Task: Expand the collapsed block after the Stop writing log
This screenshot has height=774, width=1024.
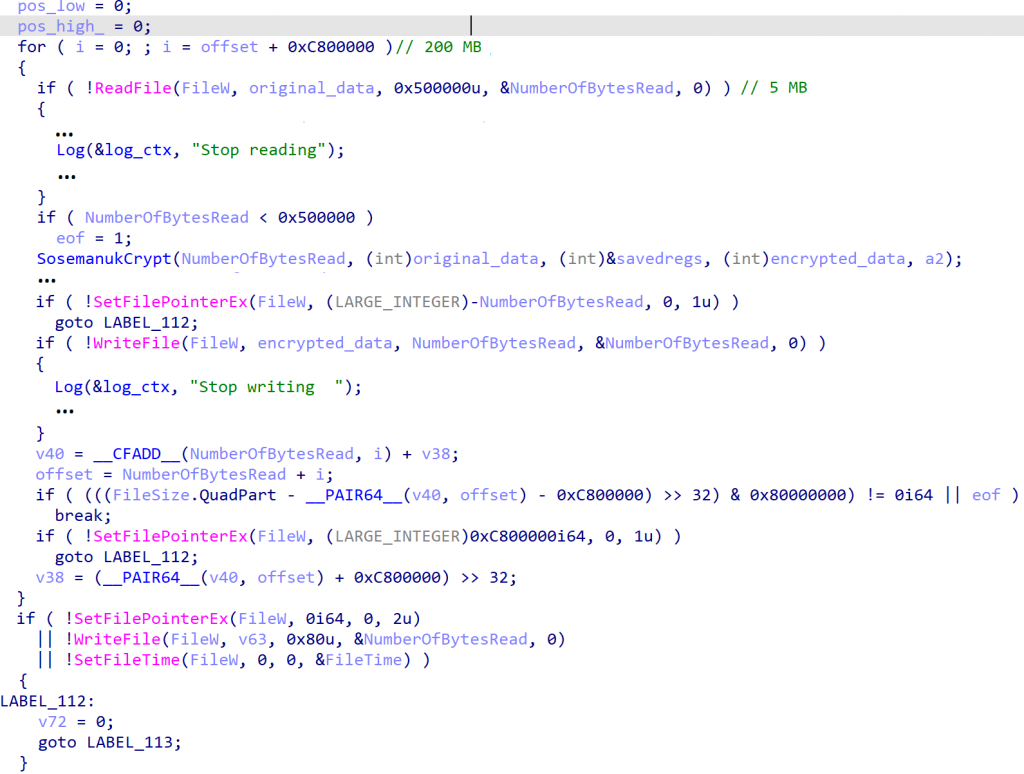Action: click(65, 409)
